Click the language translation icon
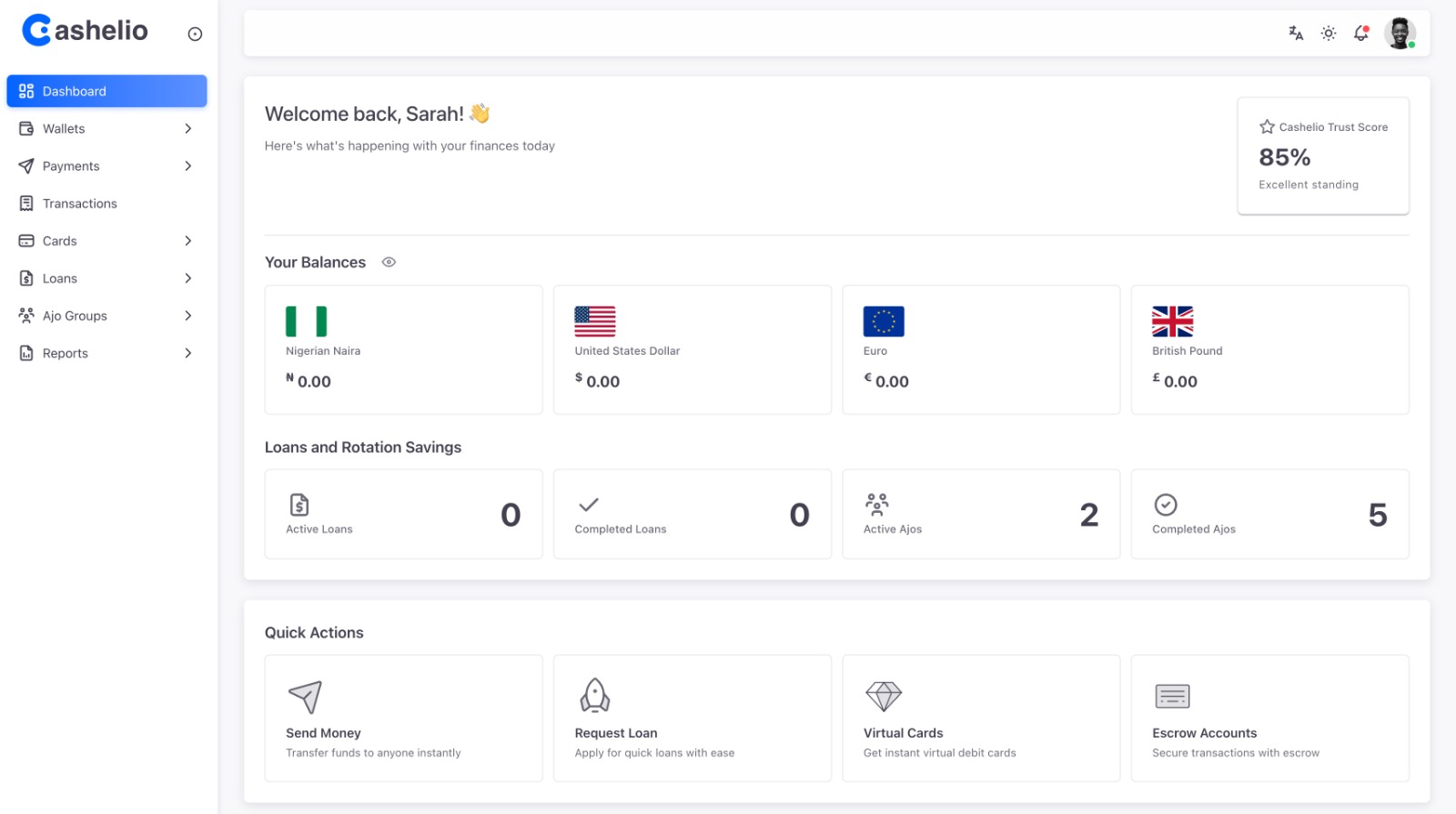Image resolution: width=1456 pixels, height=814 pixels. 1296,34
